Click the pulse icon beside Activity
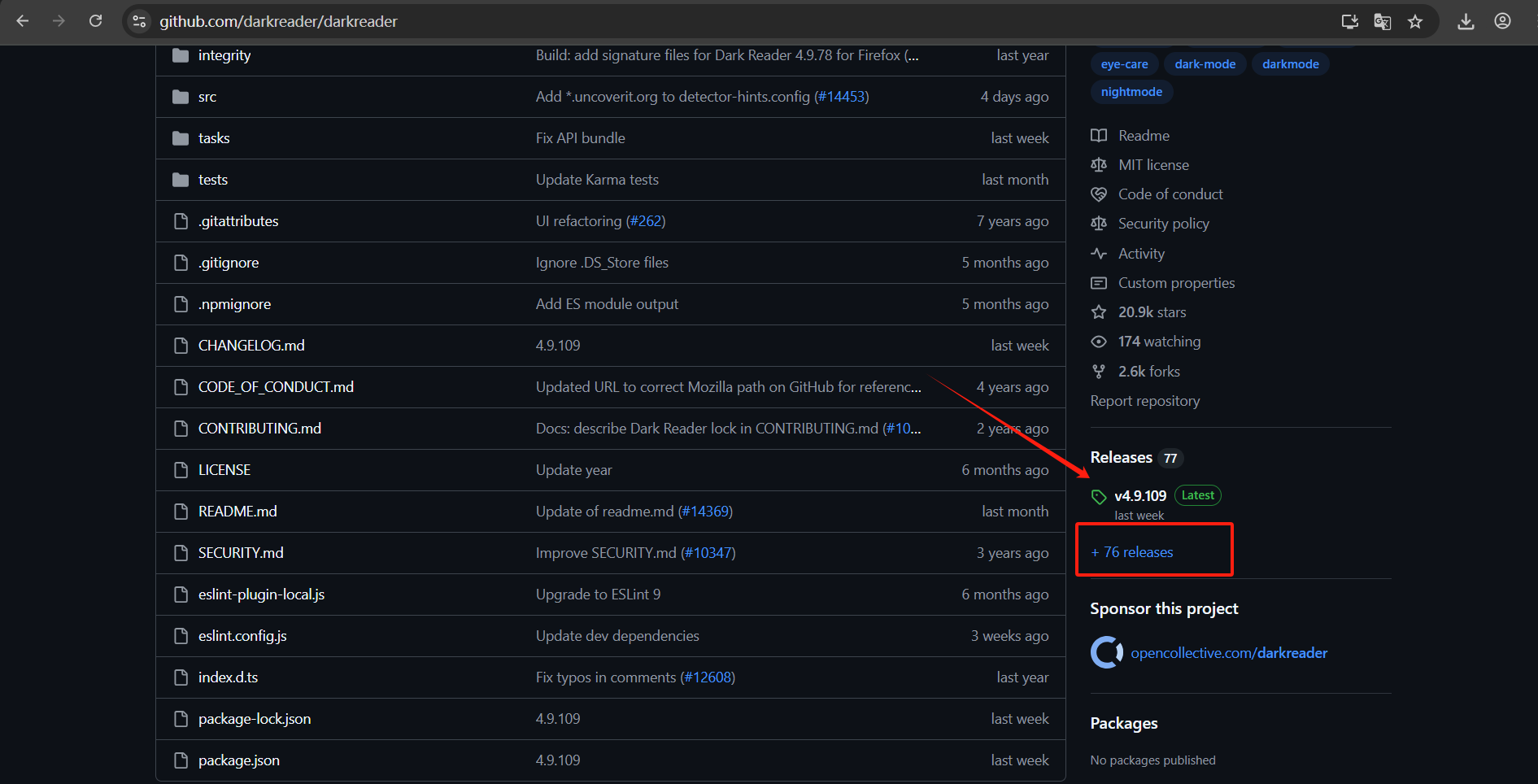The width and height of the screenshot is (1538, 784). (1099, 254)
